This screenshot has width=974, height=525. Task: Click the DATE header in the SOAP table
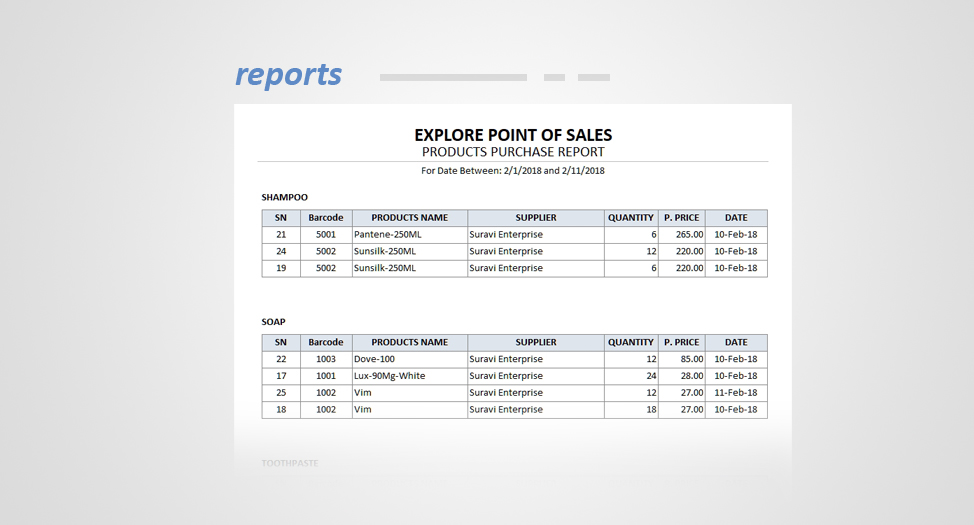(x=736, y=342)
